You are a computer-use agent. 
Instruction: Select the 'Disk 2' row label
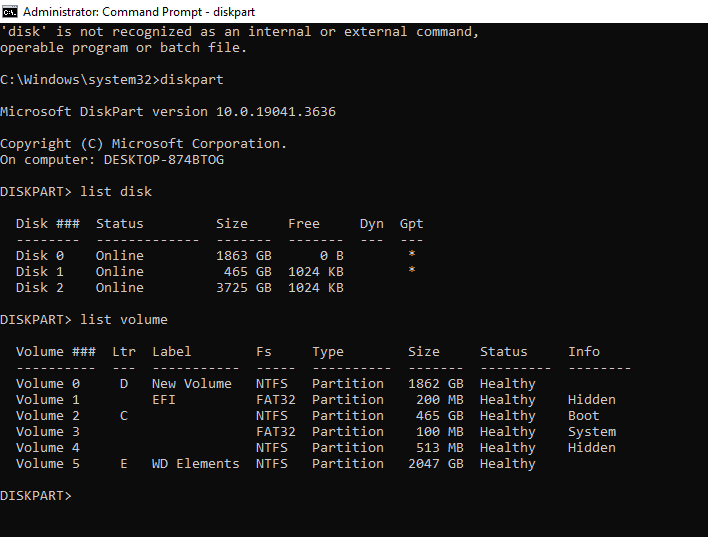40,288
